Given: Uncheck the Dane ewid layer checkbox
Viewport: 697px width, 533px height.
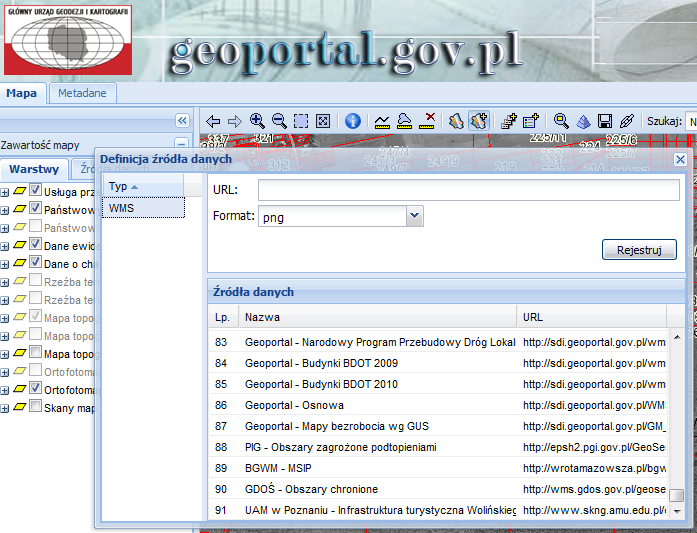Looking at the screenshot, I should tap(36, 244).
